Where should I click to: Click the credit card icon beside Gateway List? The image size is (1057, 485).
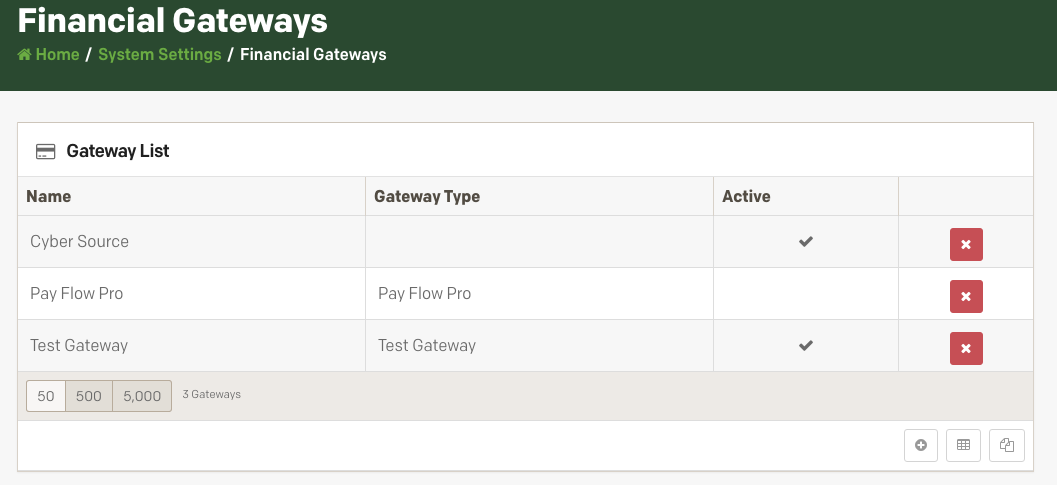pos(45,152)
